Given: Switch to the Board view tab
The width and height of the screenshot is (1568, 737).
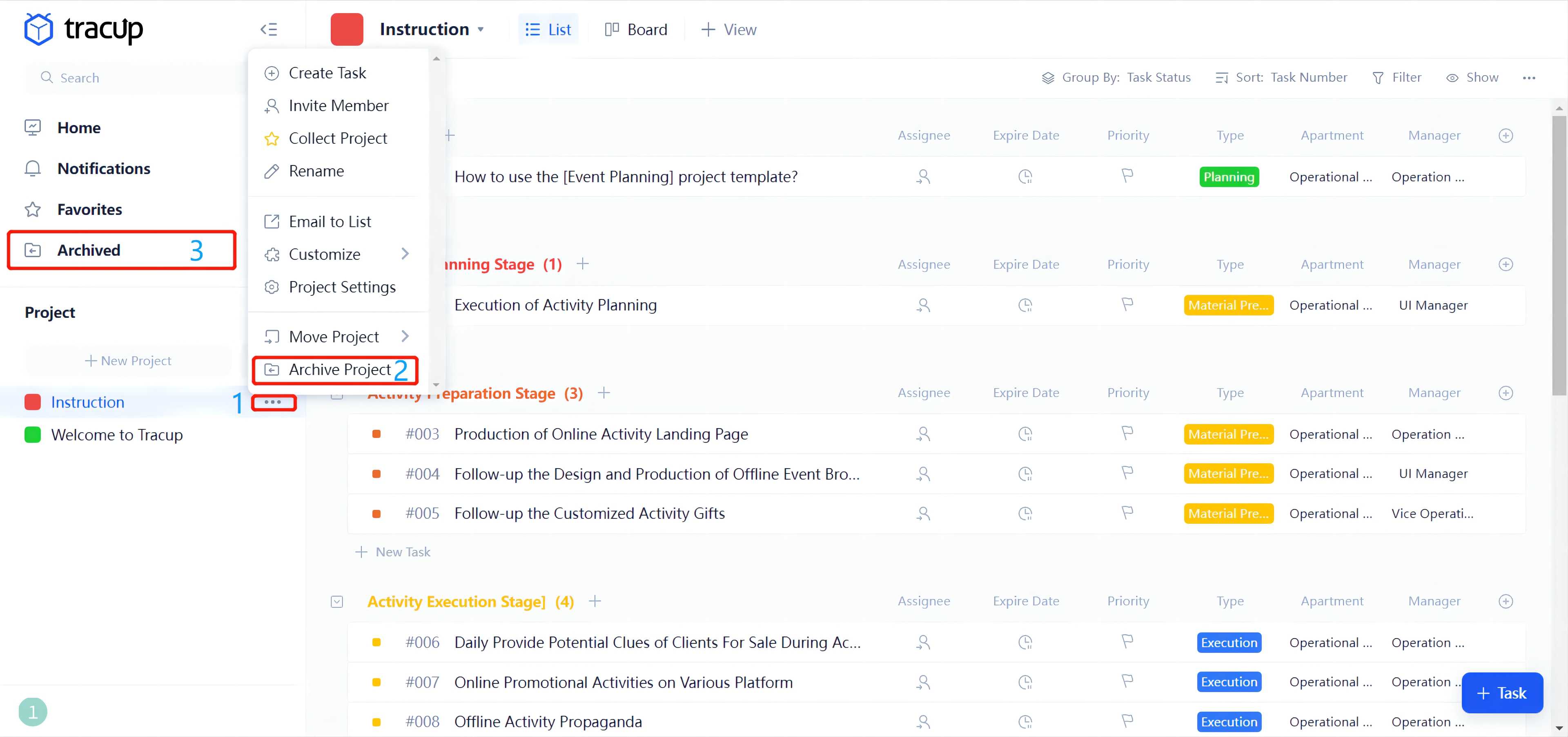Looking at the screenshot, I should click(636, 29).
